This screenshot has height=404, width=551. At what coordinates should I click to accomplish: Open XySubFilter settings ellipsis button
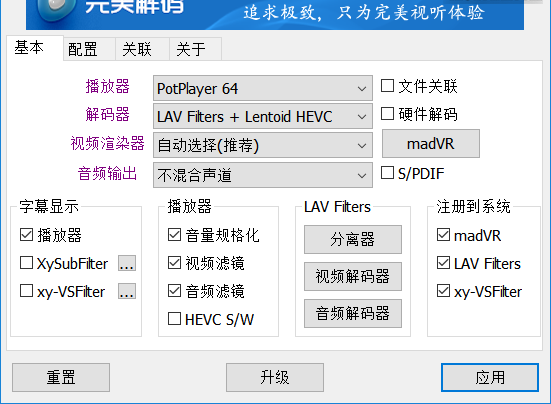point(127,263)
